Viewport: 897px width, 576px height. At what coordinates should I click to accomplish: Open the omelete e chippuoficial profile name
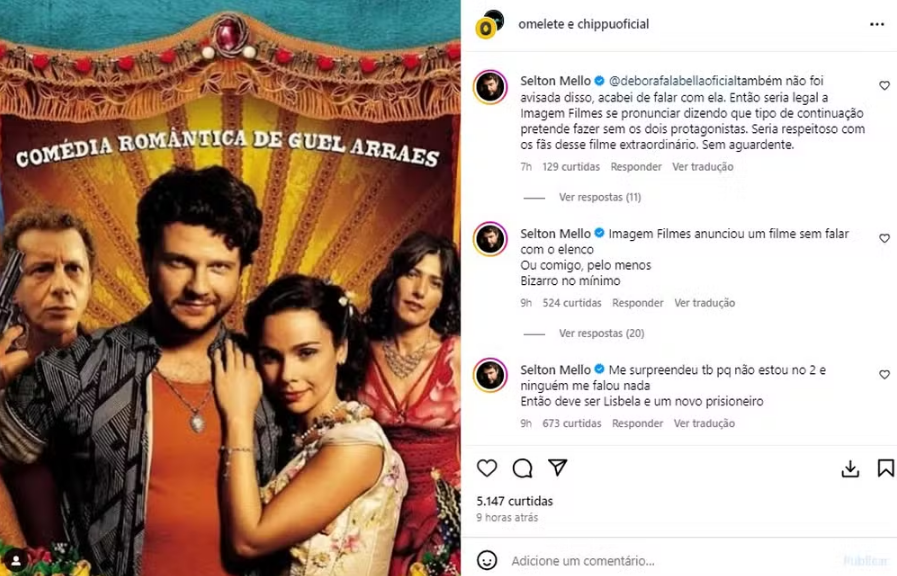click(584, 24)
